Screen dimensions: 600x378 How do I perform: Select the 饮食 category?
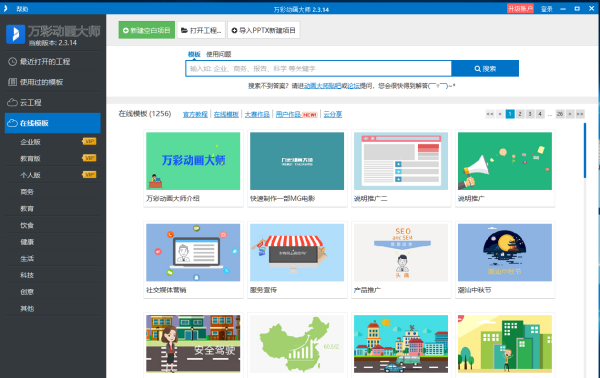pyautogui.click(x=27, y=225)
